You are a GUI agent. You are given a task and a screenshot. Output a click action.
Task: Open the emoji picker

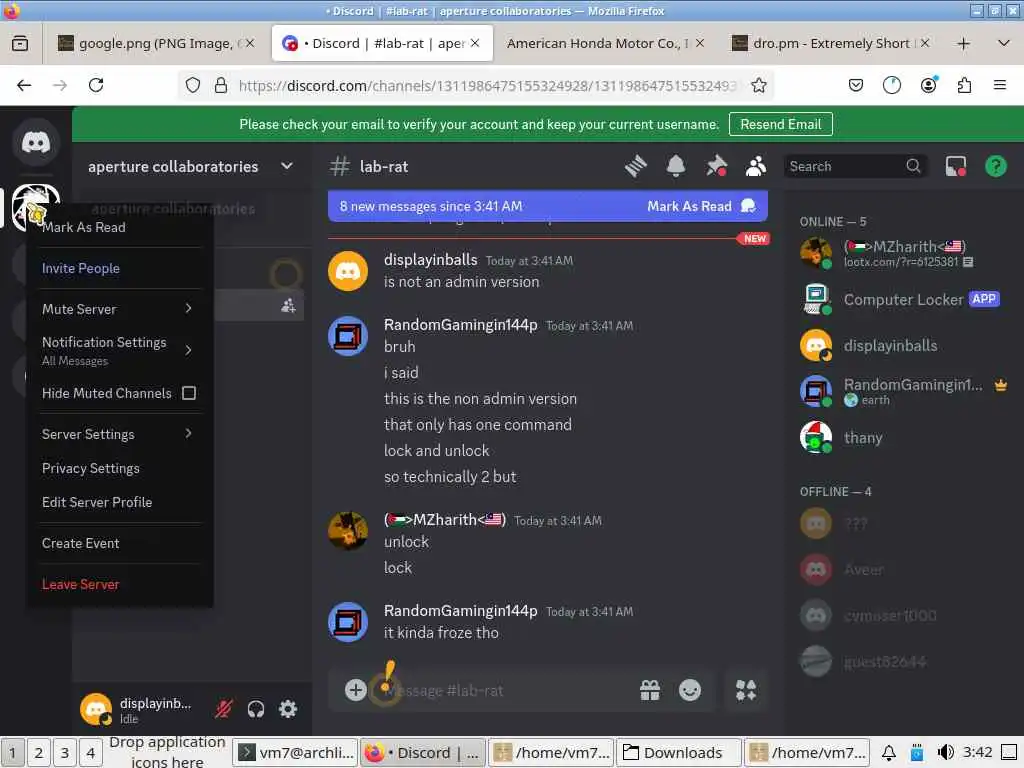[x=690, y=690]
